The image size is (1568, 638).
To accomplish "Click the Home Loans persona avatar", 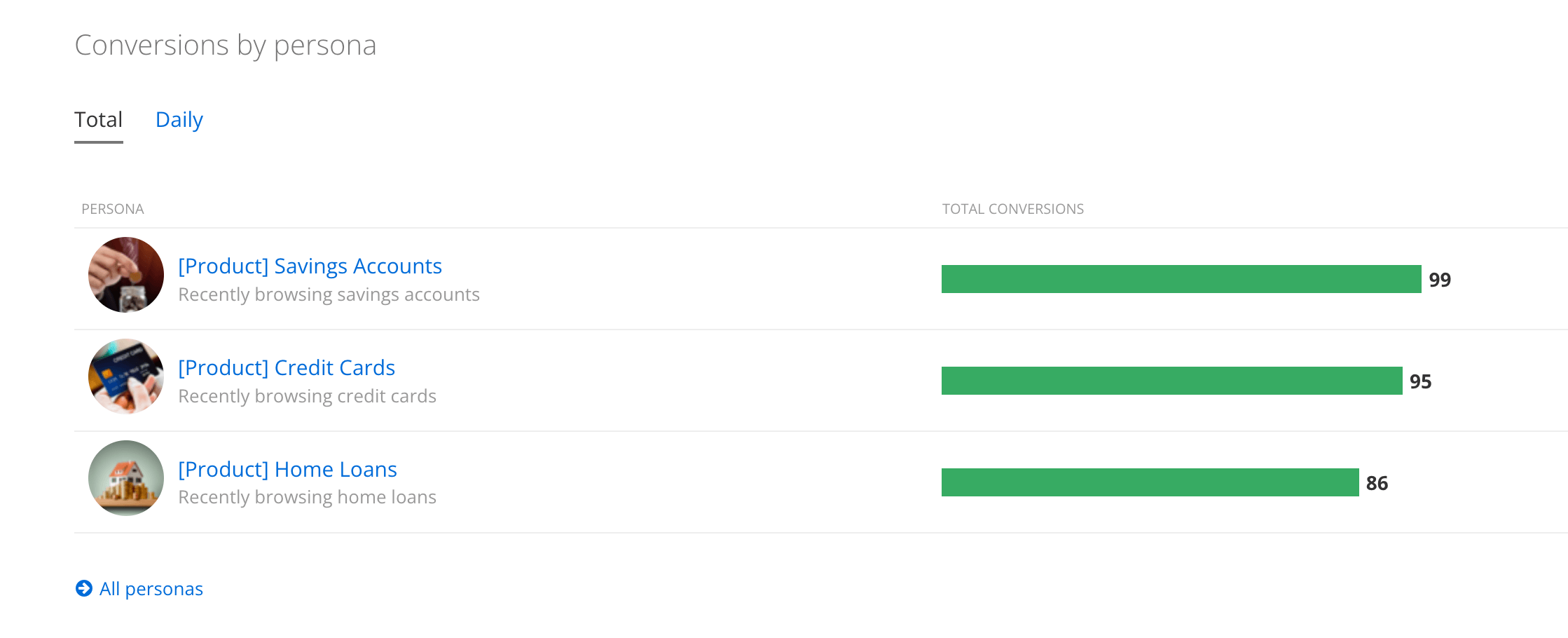I will (126, 478).
